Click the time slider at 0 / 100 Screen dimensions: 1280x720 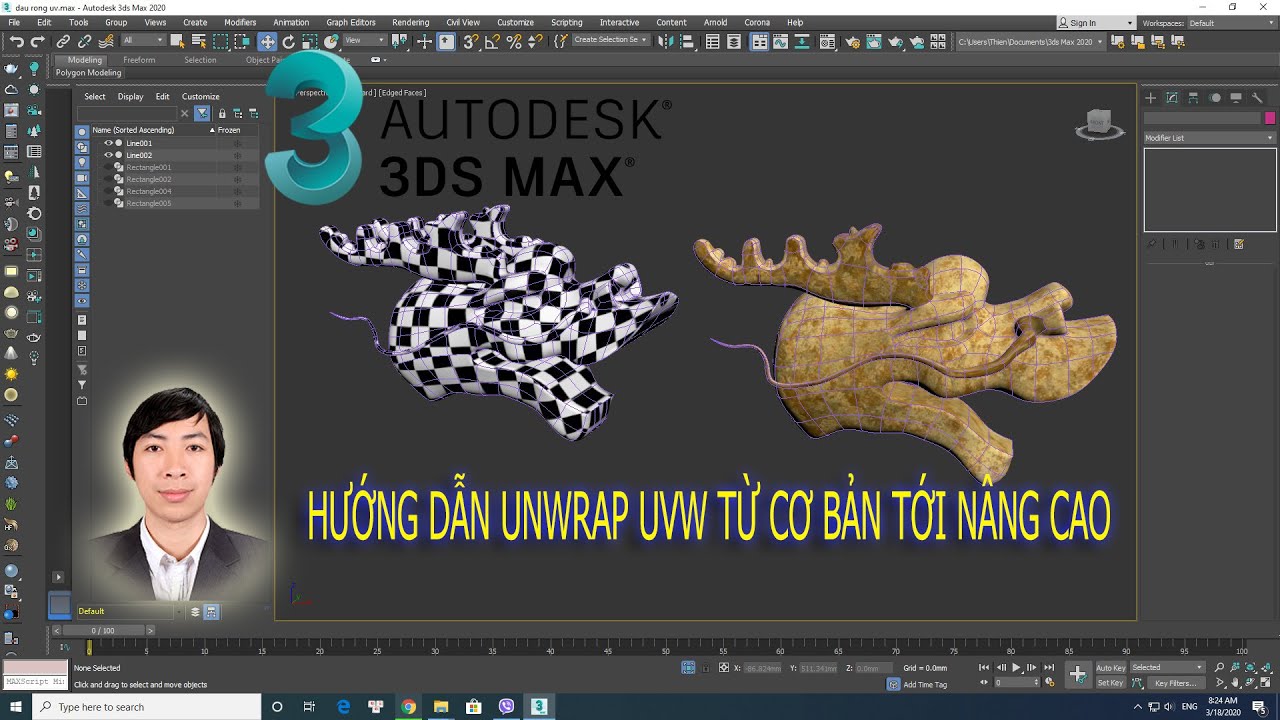click(x=103, y=630)
